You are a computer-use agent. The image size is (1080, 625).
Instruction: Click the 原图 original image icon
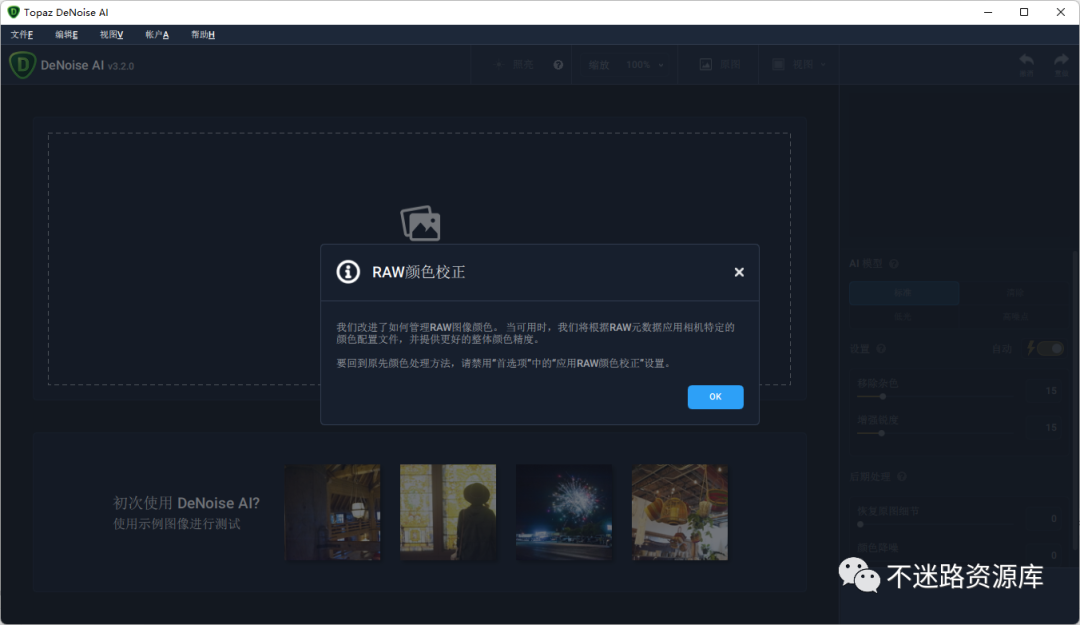[x=705, y=65]
